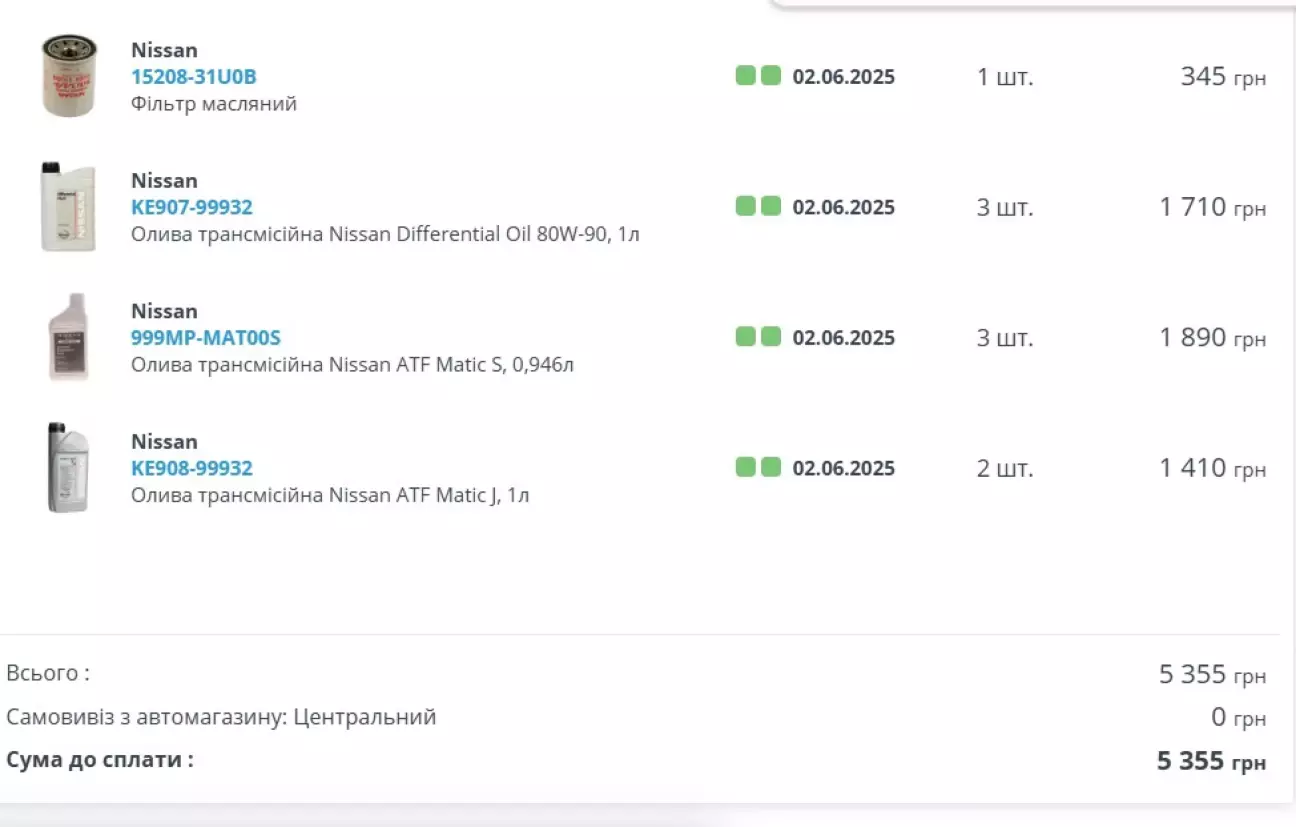Image resolution: width=1296 pixels, height=827 pixels.
Task: Click green availability indicator for KE908-99932
Action: coord(758,467)
